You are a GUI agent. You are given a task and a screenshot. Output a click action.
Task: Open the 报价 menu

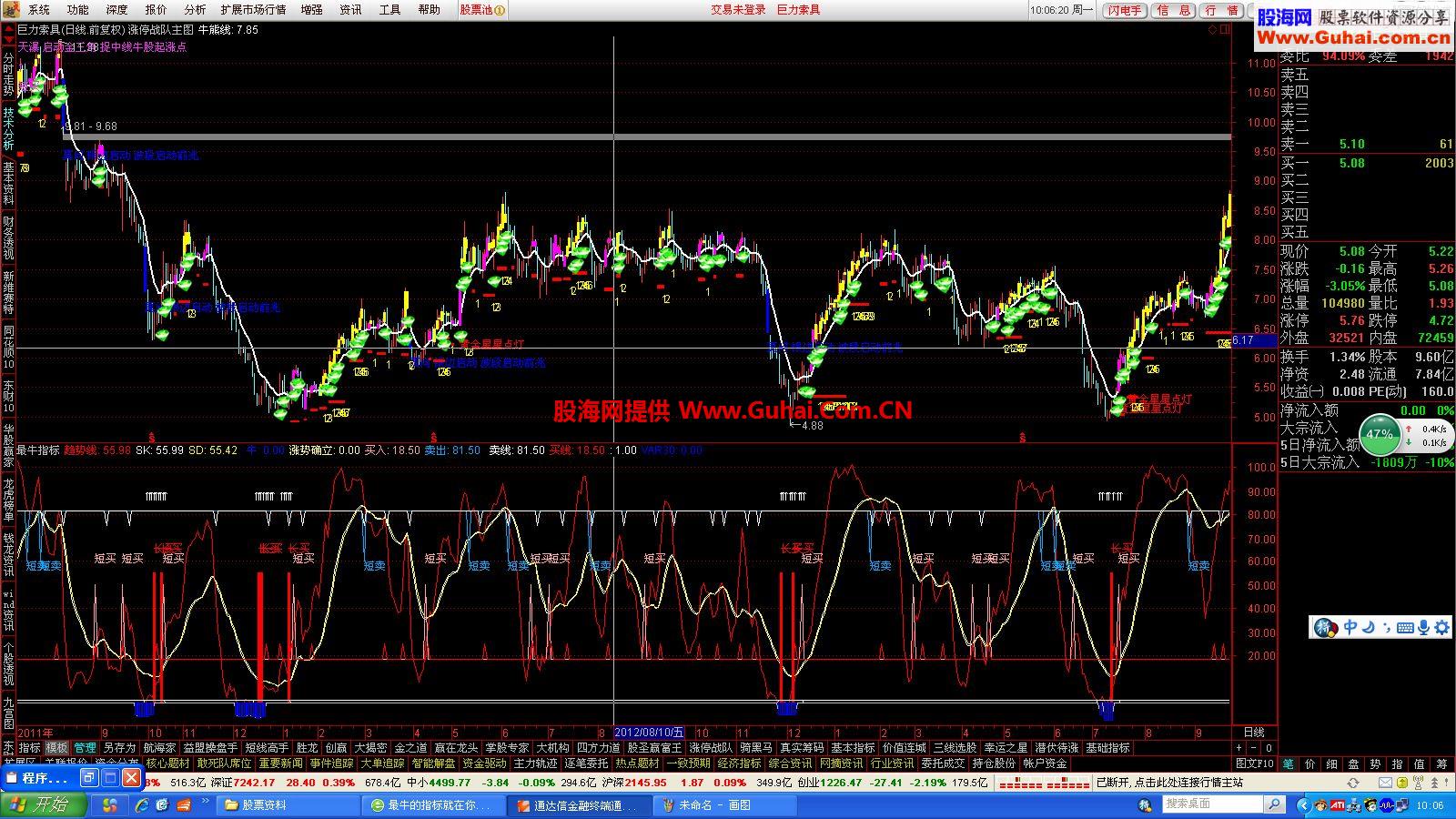[x=157, y=10]
